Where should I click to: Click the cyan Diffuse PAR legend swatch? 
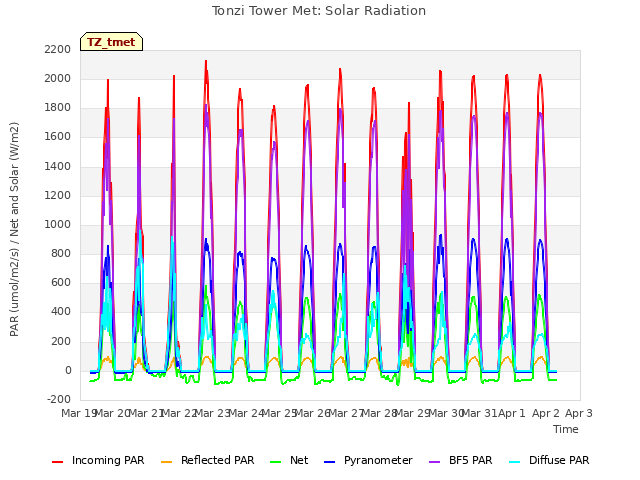tap(515, 462)
